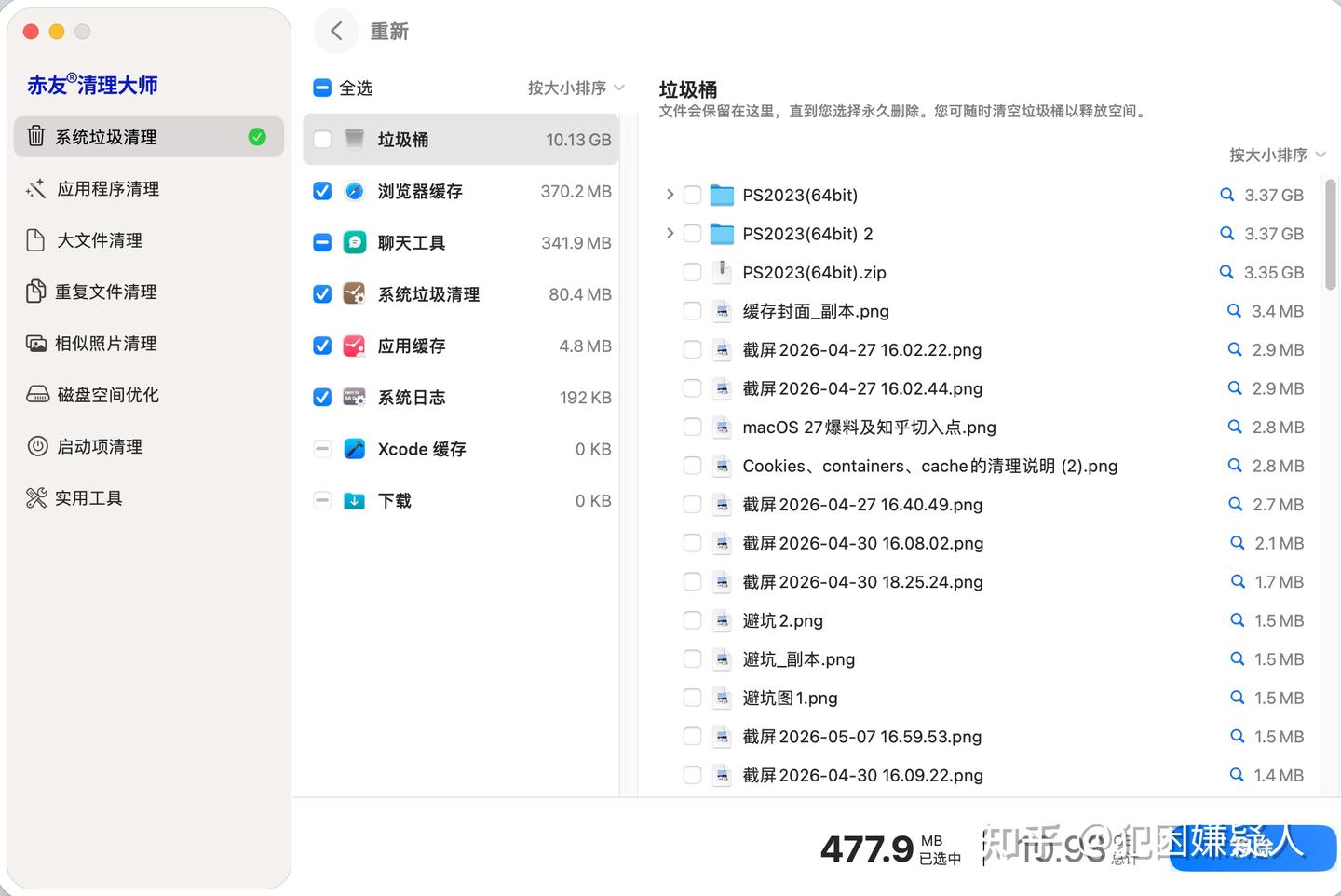Click the Xcode 缓存 hammer icon
Viewport: 1341px width, 896px height.
coord(354,449)
